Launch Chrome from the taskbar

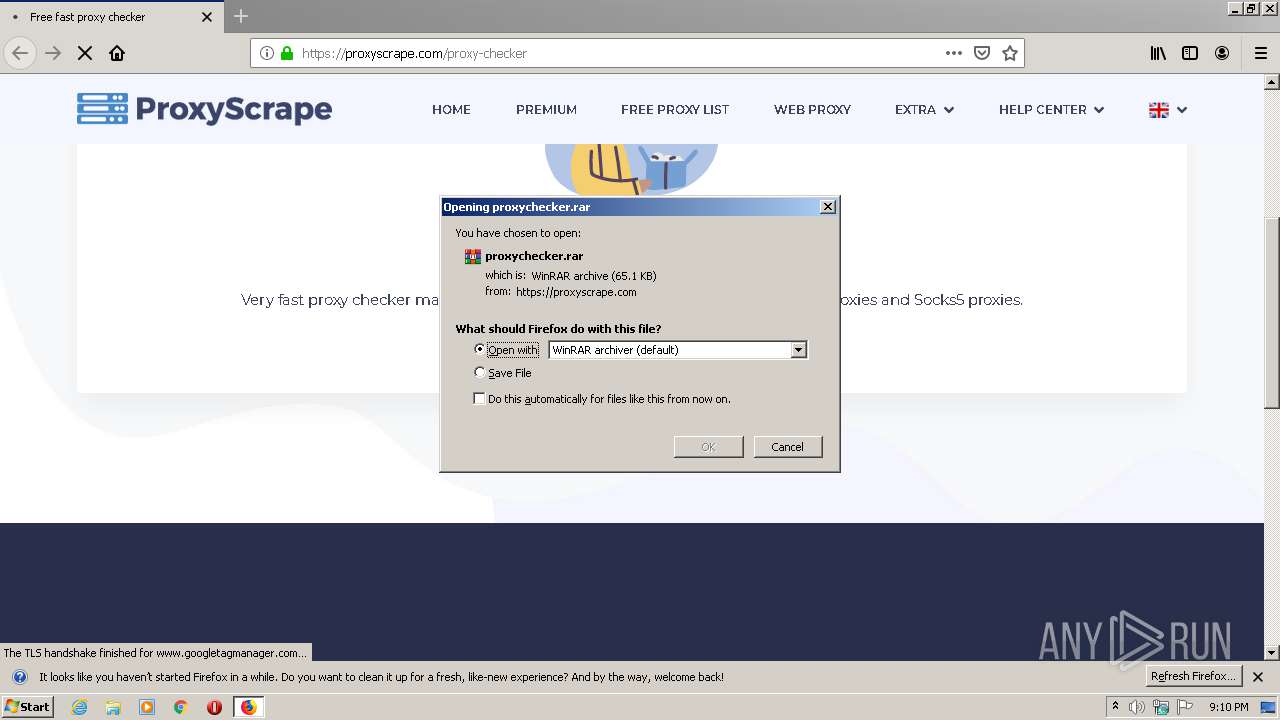point(181,707)
